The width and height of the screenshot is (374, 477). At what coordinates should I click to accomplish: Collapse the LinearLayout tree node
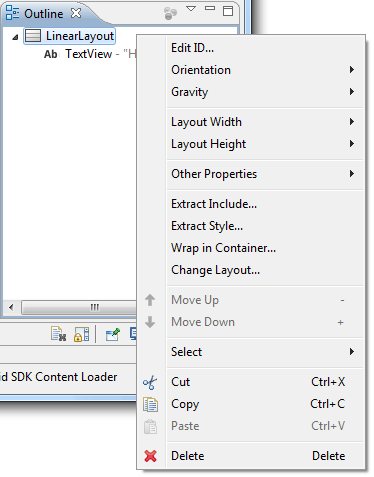coord(15,37)
